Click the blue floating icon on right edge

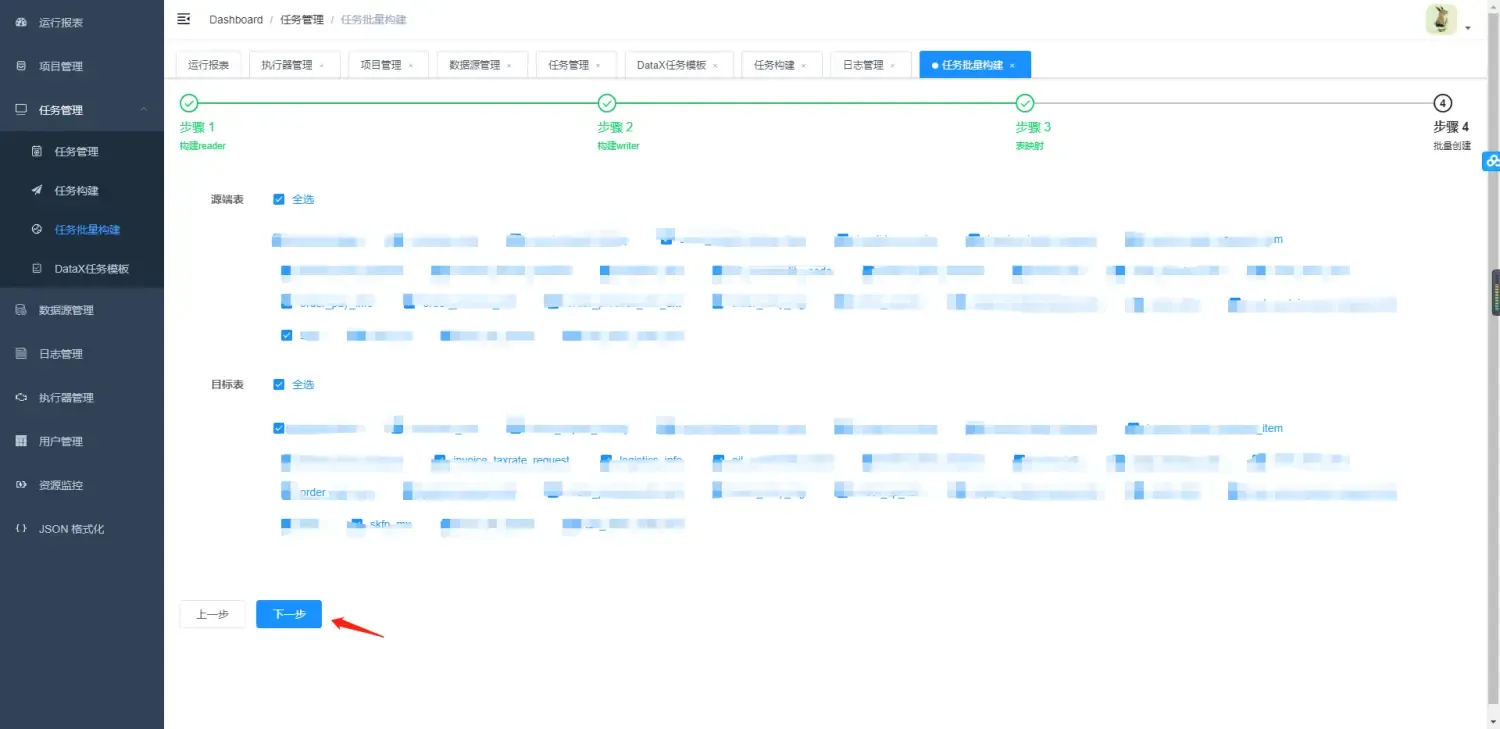pyautogui.click(x=1492, y=161)
